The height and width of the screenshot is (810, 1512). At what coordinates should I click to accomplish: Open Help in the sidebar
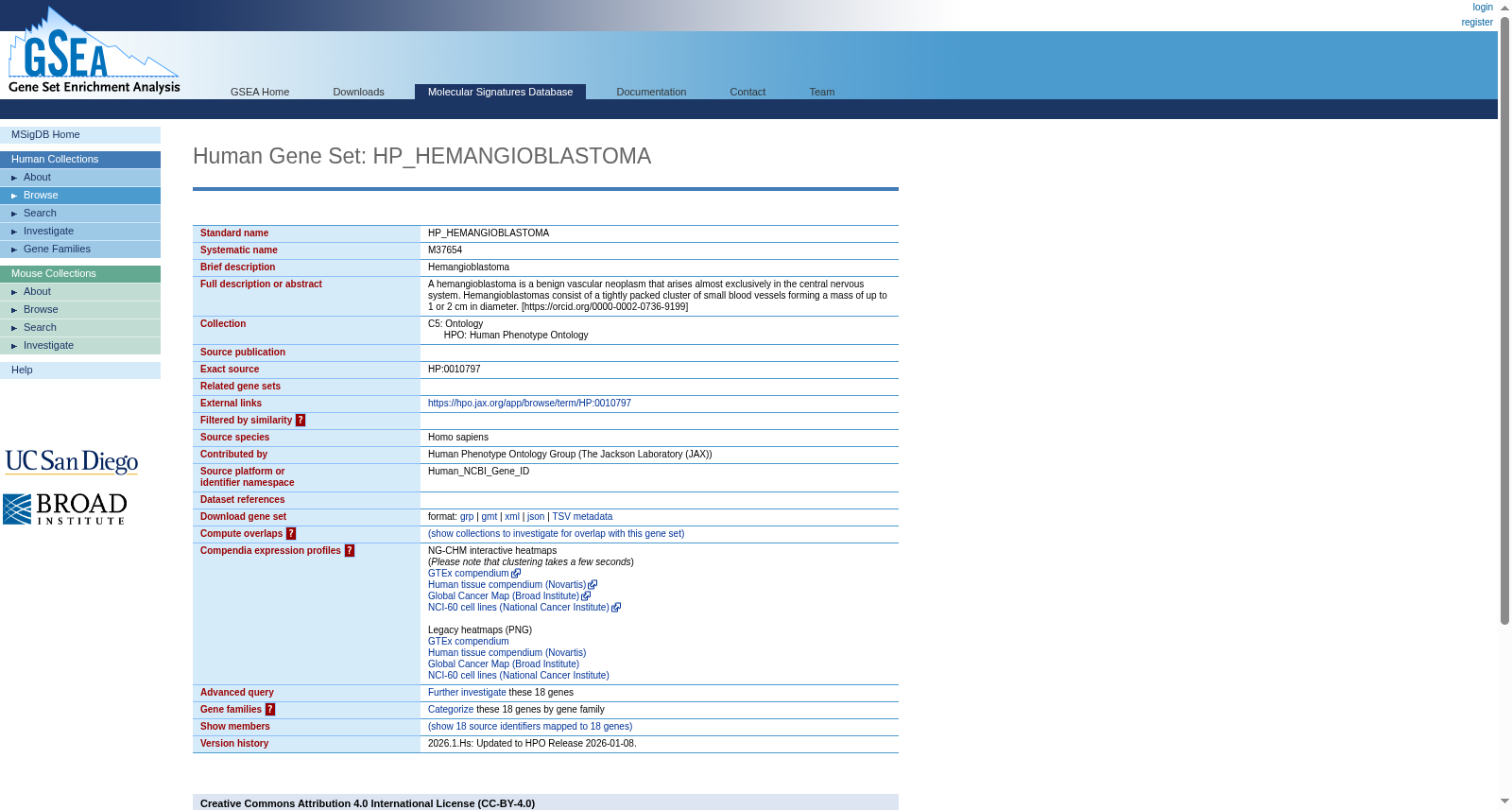point(80,371)
